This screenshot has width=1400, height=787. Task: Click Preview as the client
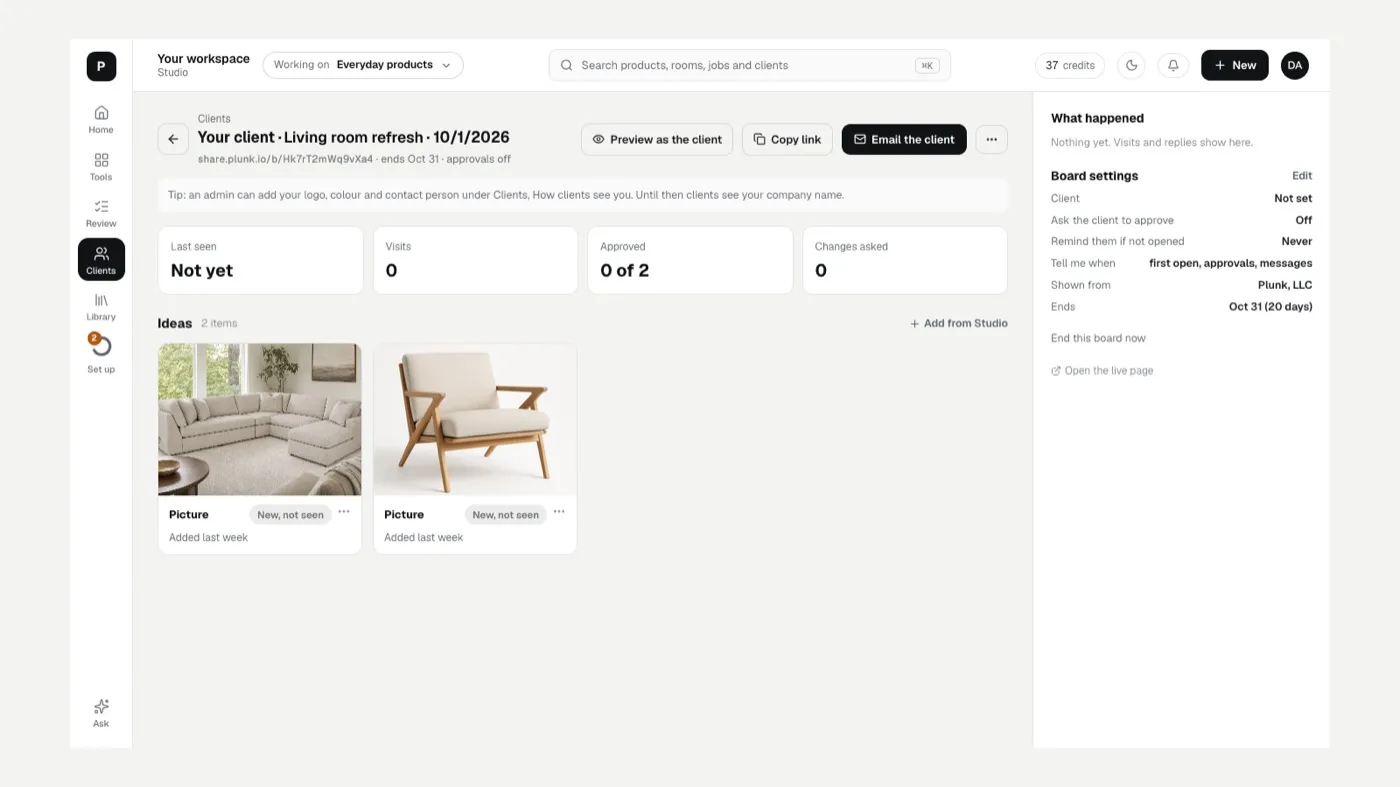[657, 139]
